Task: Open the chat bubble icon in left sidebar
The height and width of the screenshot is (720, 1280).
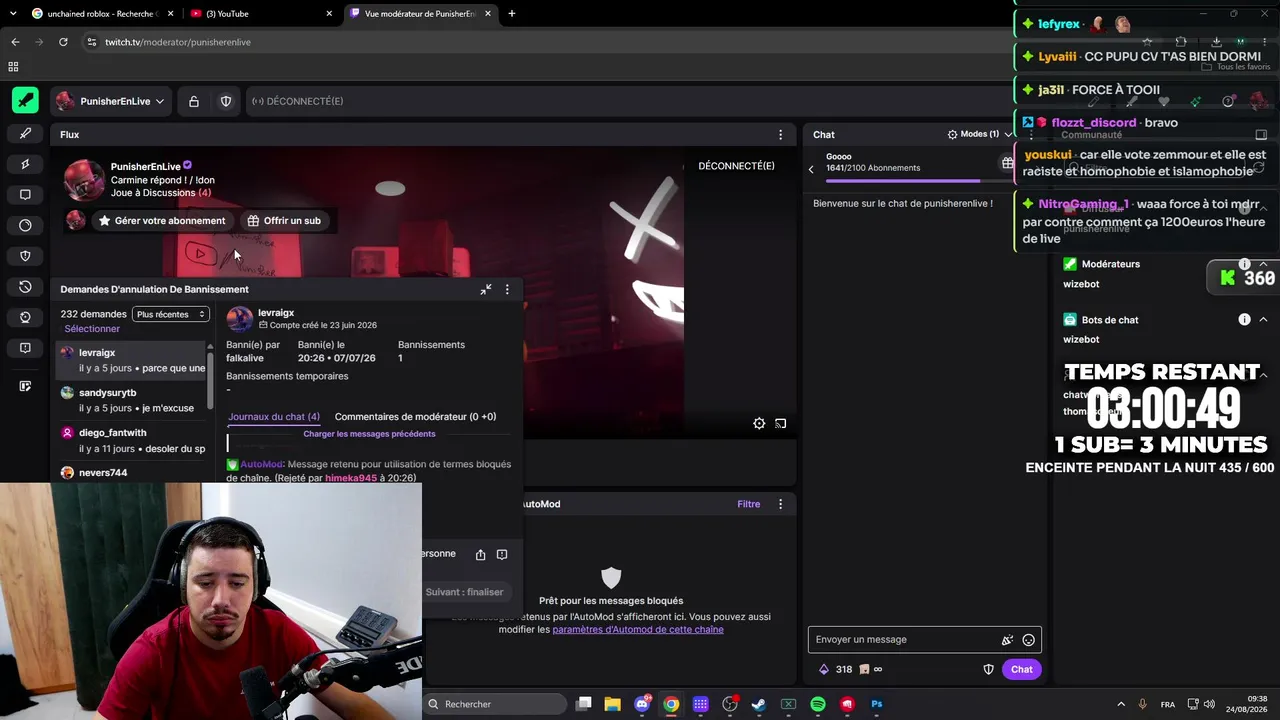Action: pyautogui.click(x=25, y=195)
